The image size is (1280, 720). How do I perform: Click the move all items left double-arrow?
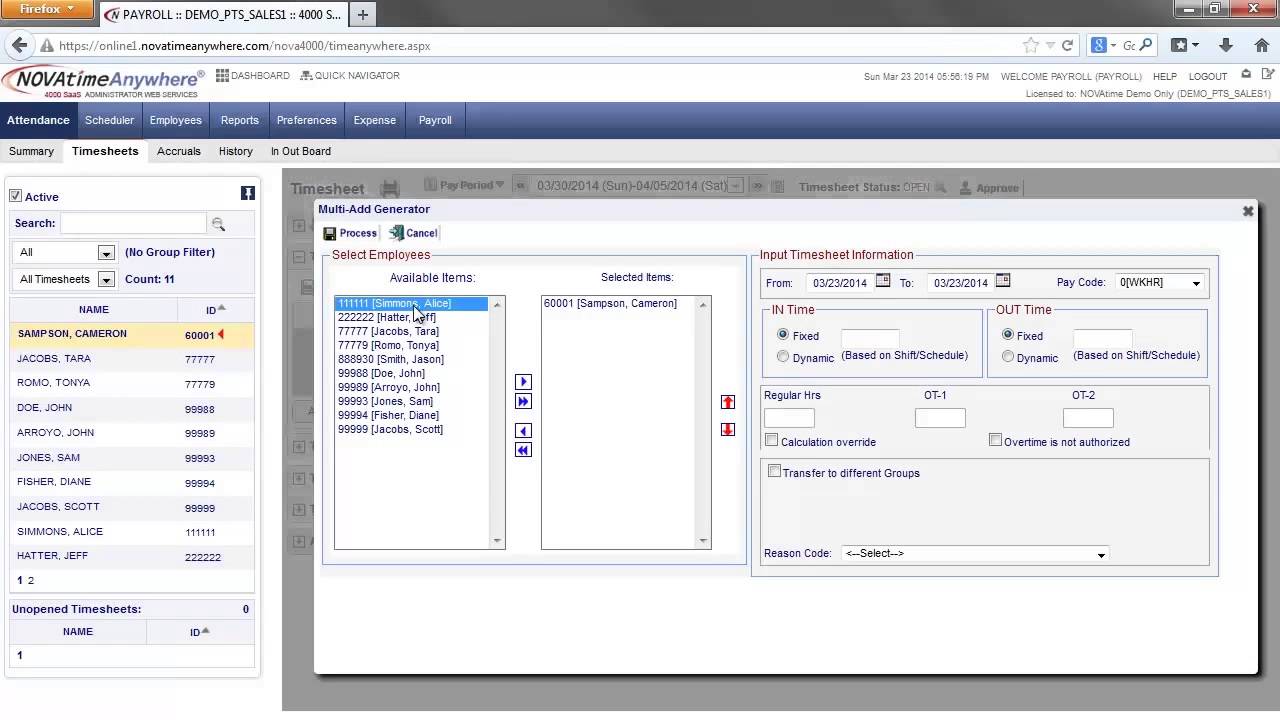pos(523,450)
